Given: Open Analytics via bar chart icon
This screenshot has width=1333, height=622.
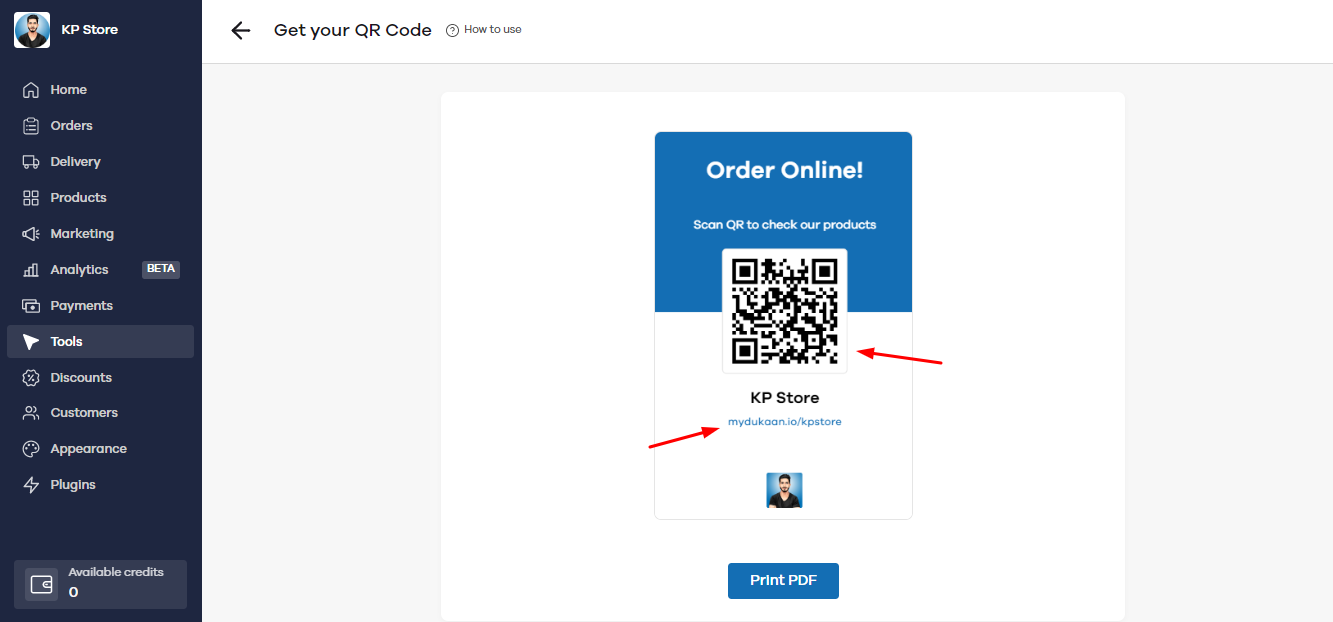Looking at the screenshot, I should pyautogui.click(x=31, y=270).
